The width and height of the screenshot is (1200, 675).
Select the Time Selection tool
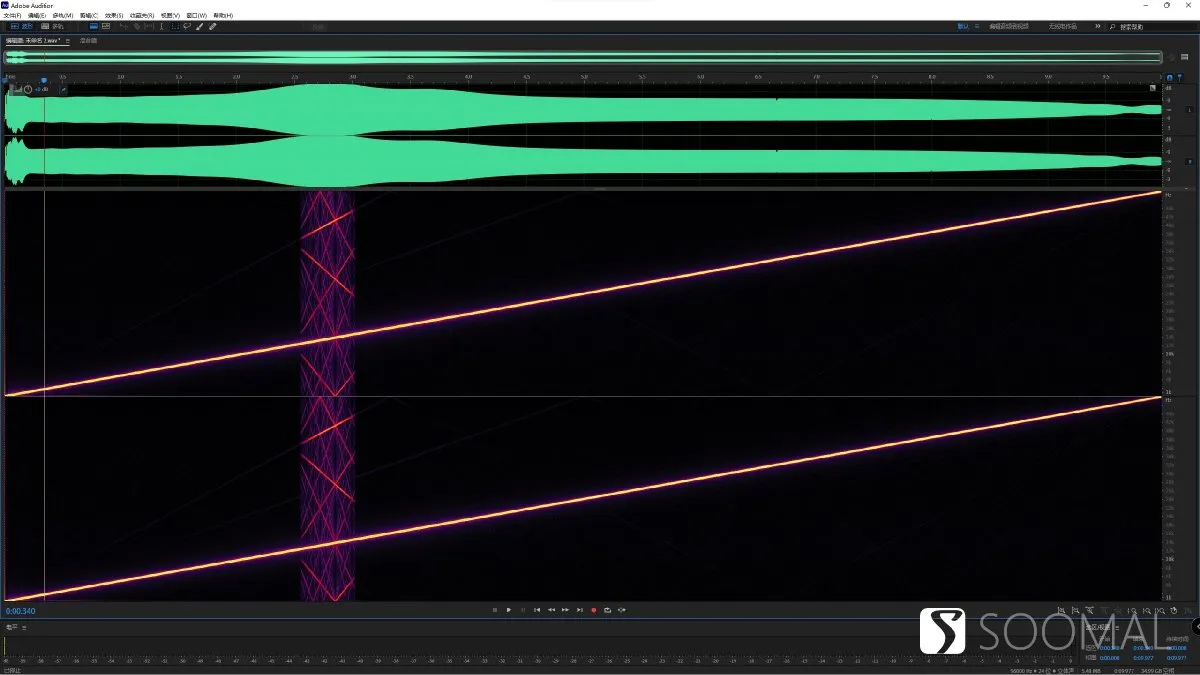162,26
